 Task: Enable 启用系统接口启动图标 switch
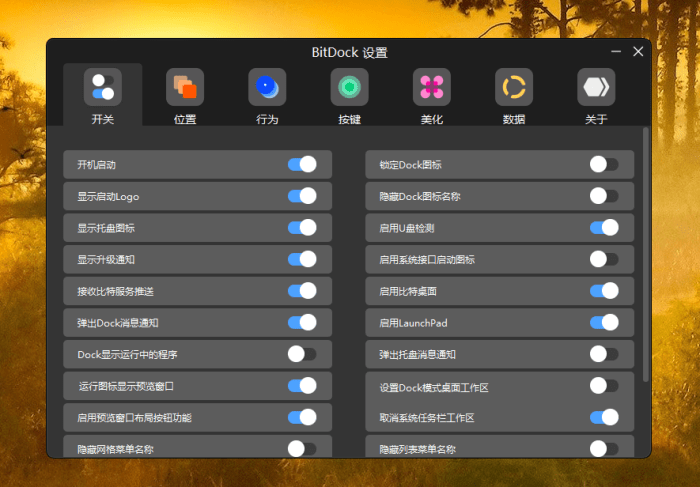pyautogui.click(x=604, y=259)
